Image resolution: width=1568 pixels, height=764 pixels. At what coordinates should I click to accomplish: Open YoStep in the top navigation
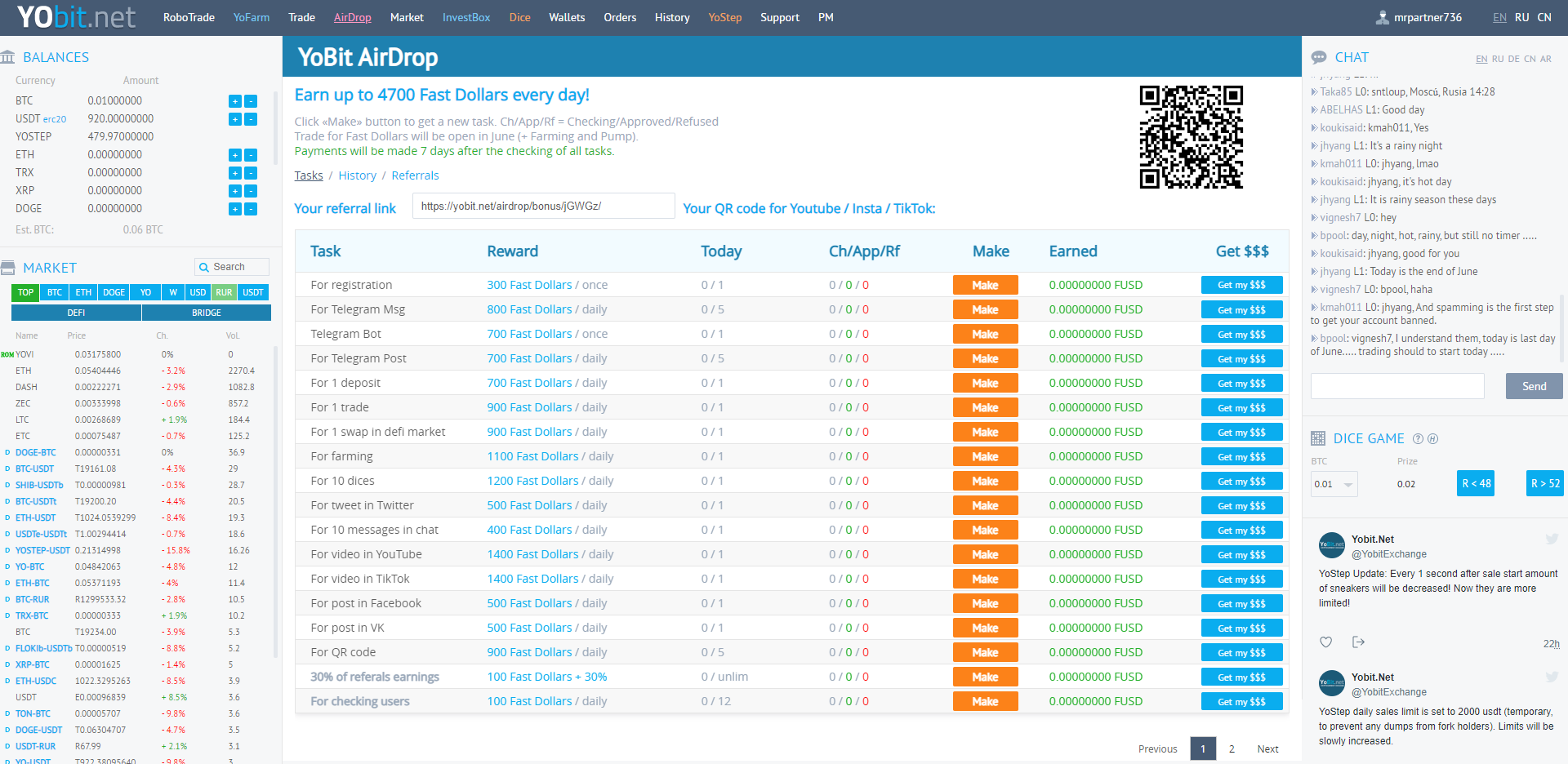pyautogui.click(x=725, y=17)
